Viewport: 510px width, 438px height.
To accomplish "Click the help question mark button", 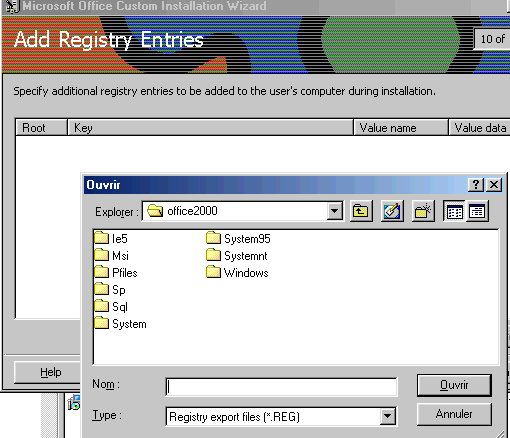I will coord(476,184).
